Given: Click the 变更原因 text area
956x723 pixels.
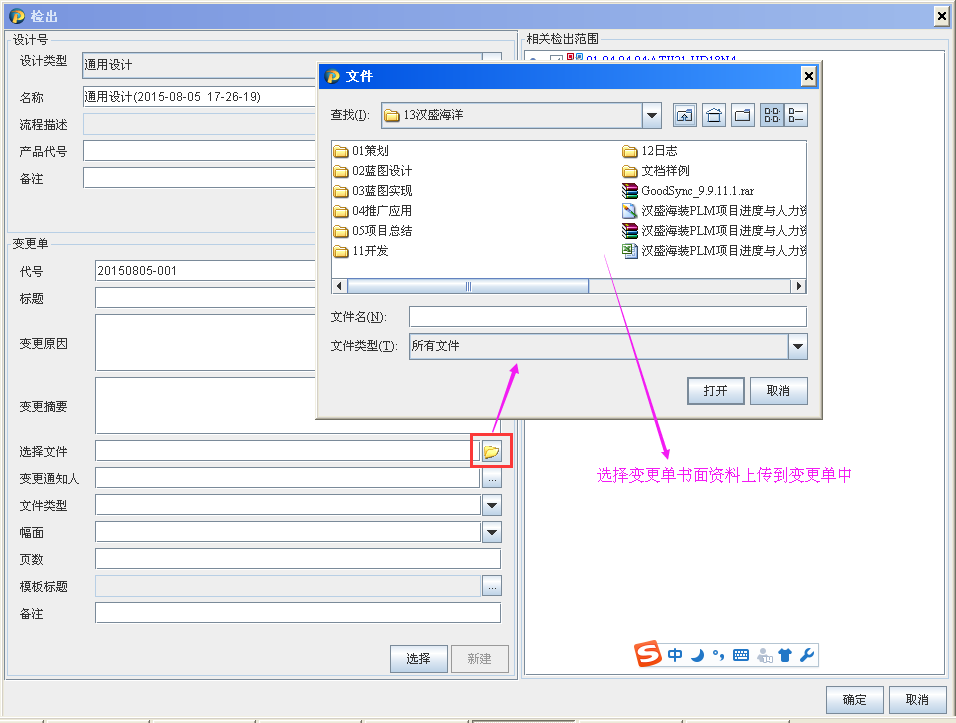Looking at the screenshot, I should 206,343.
